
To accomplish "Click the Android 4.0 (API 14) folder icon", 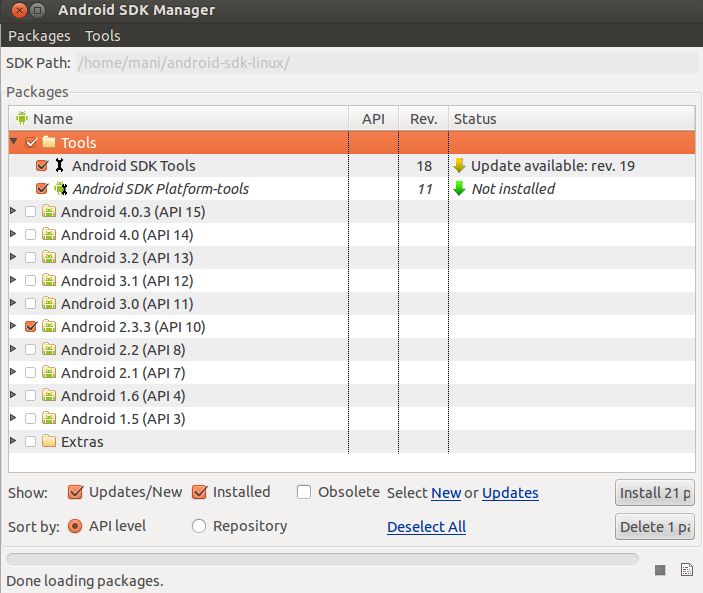I will (x=49, y=234).
